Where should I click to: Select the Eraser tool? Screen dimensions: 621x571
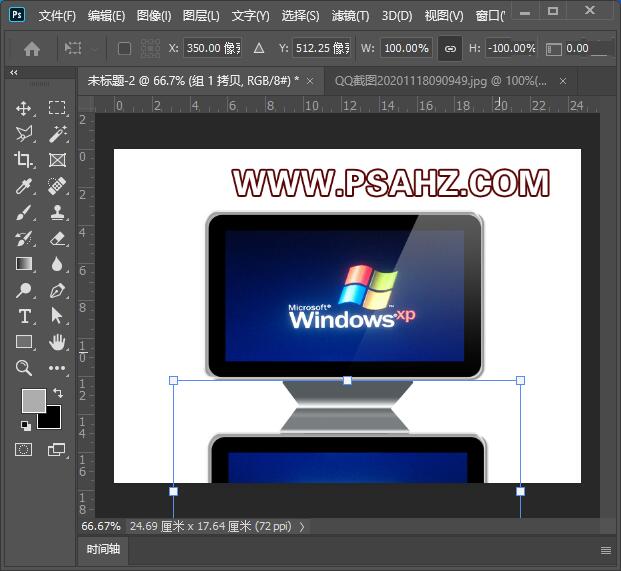(57, 238)
